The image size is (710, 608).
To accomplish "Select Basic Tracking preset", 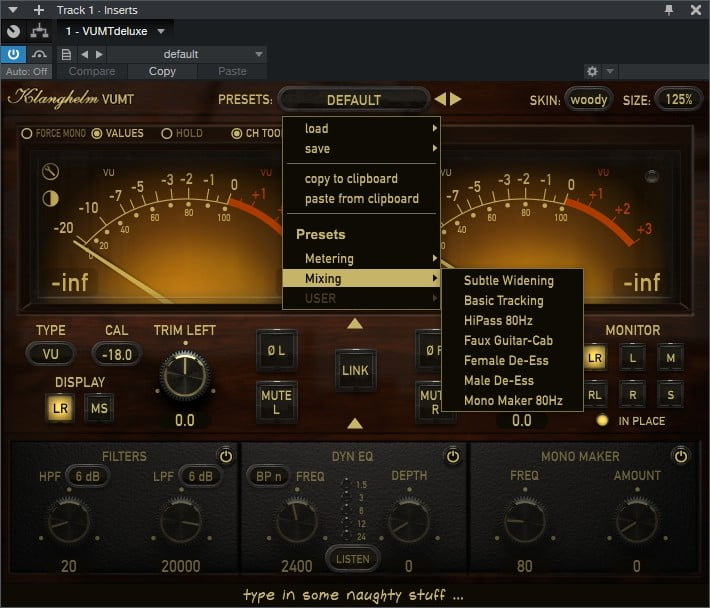I will click(x=512, y=301).
